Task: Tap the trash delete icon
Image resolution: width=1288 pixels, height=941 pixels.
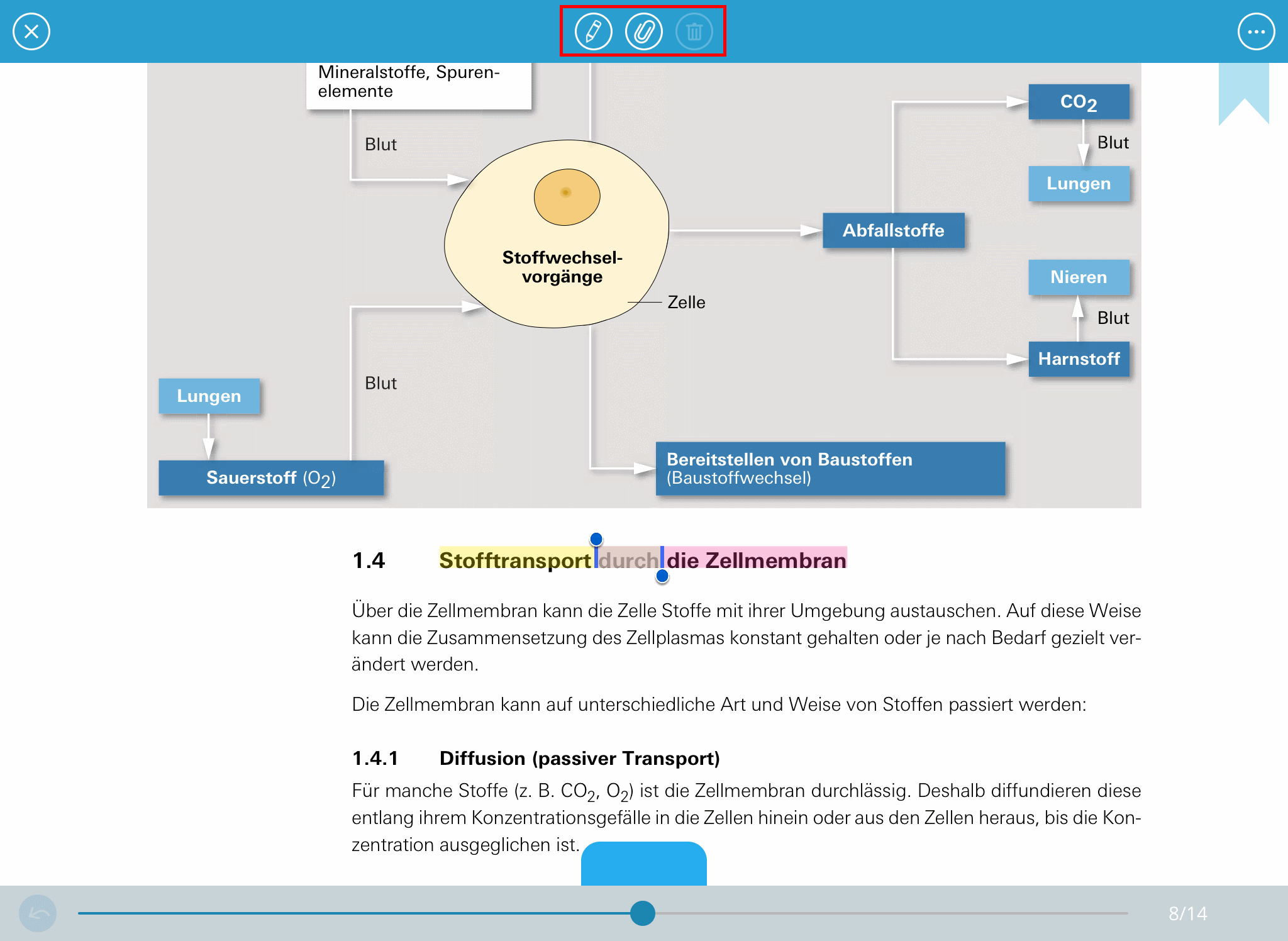Action: [694, 31]
